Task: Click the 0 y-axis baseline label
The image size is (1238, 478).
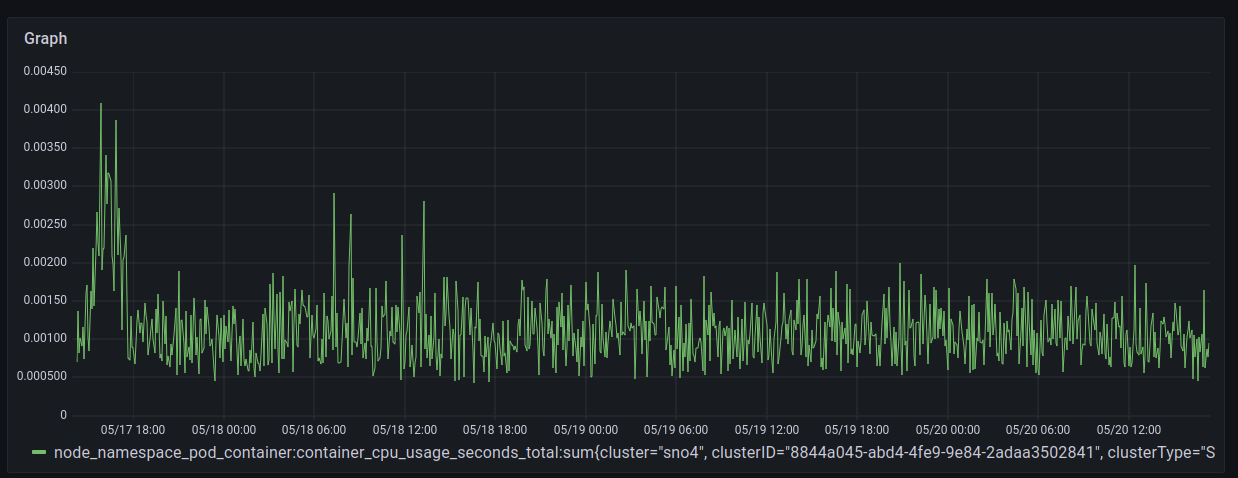Action: [x=64, y=415]
